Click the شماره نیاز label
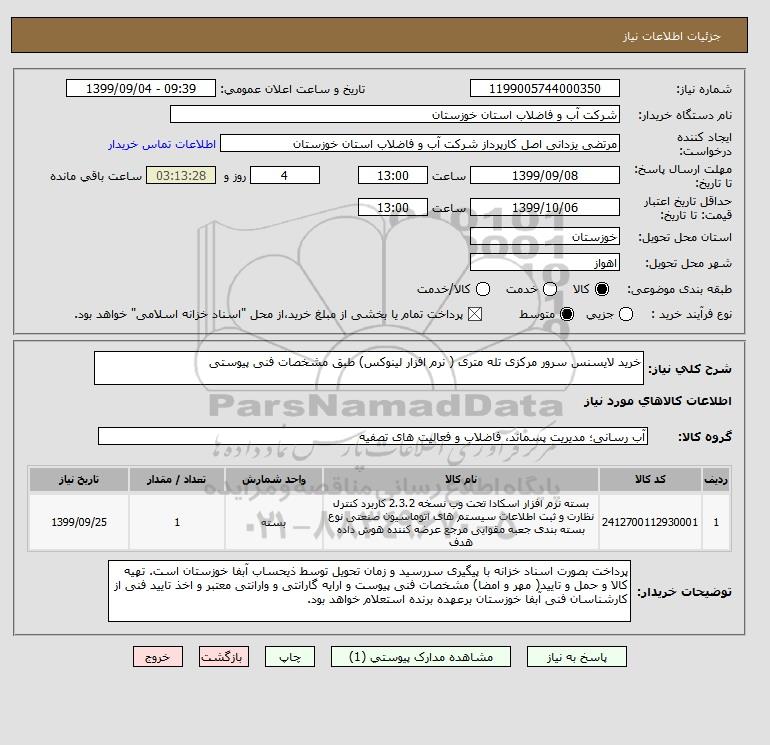 pyautogui.click(x=704, y=89)
